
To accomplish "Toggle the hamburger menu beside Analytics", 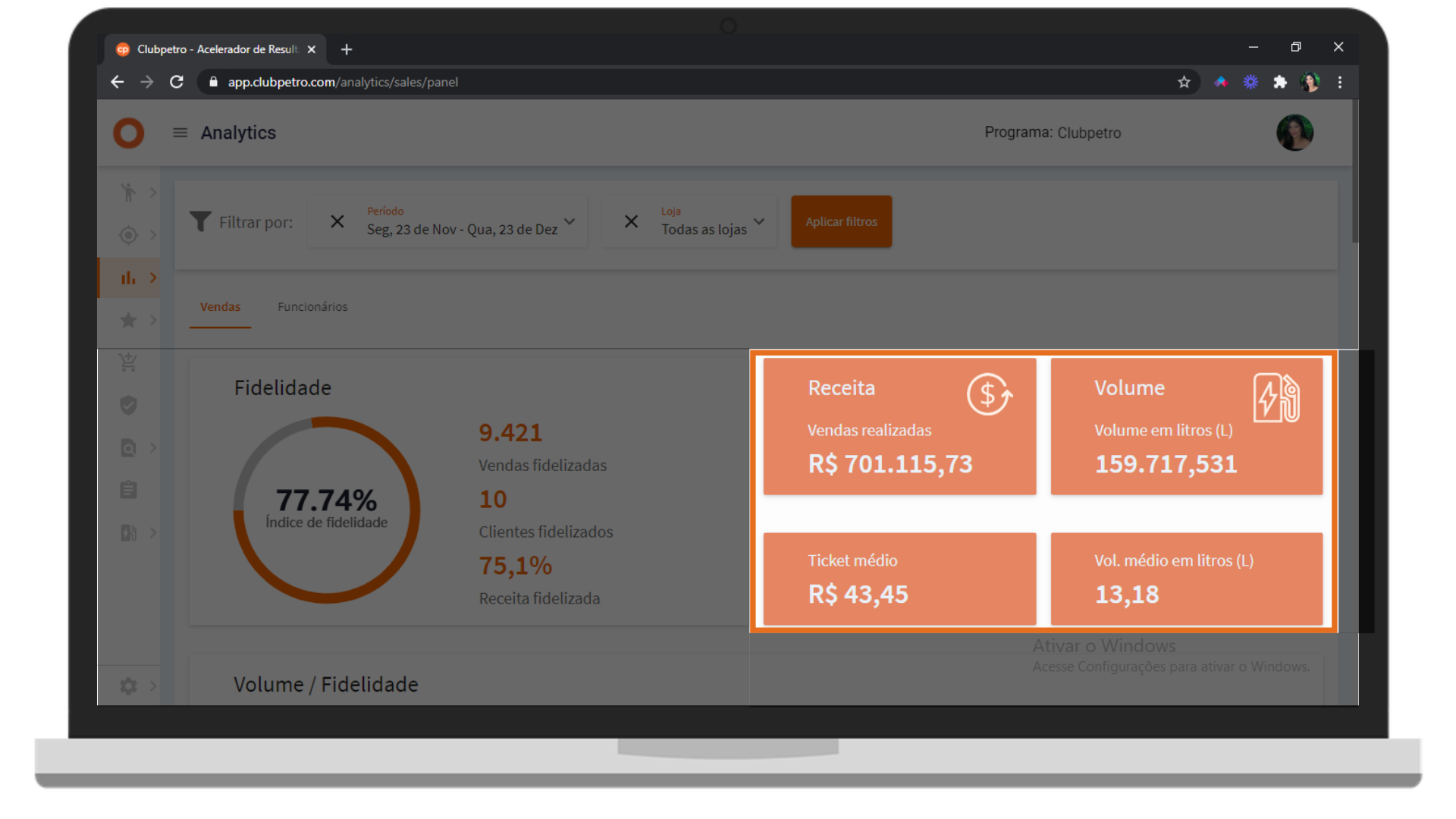I will pyautogui.click(x=180, y=133).
